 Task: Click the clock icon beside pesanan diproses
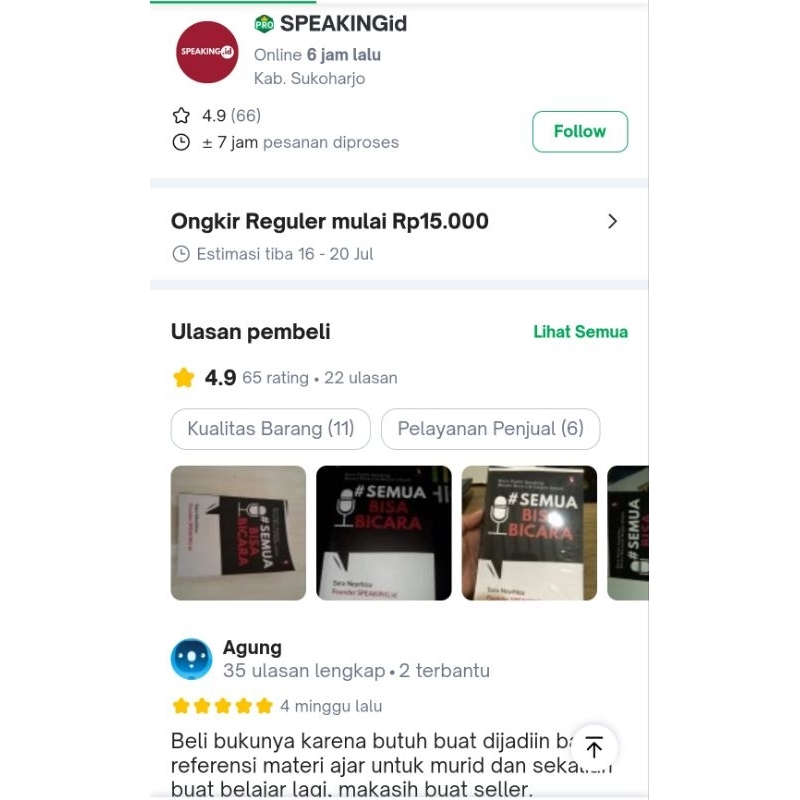point(181,142)
